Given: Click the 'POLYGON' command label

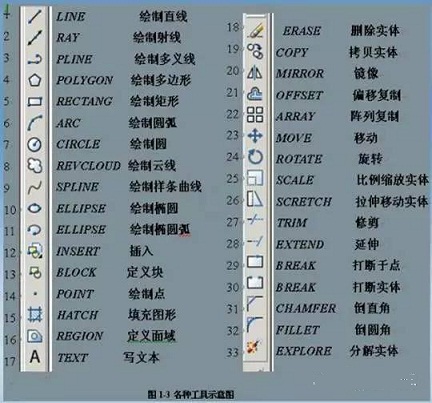Looking at the screenshot, I should coord(85,80).
